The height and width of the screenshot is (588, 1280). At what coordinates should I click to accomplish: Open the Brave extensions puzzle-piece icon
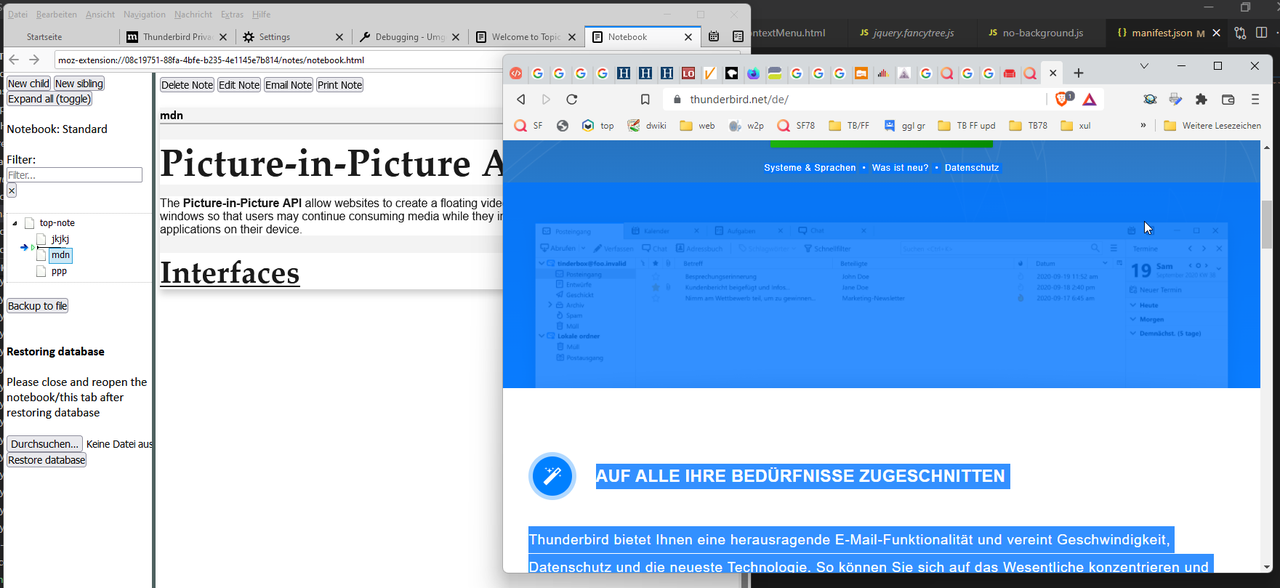coord(1202,99)
